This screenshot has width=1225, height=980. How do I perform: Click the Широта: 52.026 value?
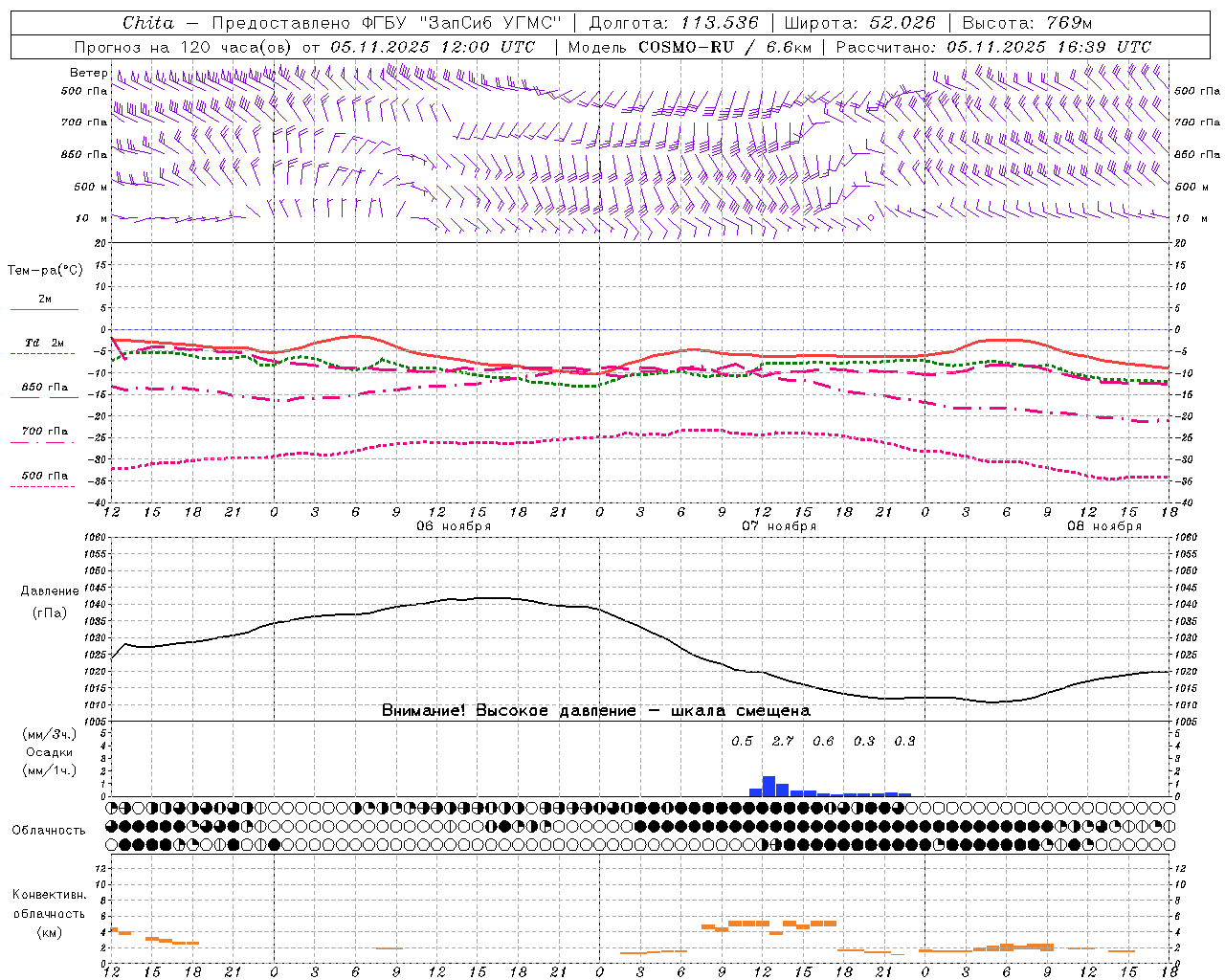click(x=859, y=23)
